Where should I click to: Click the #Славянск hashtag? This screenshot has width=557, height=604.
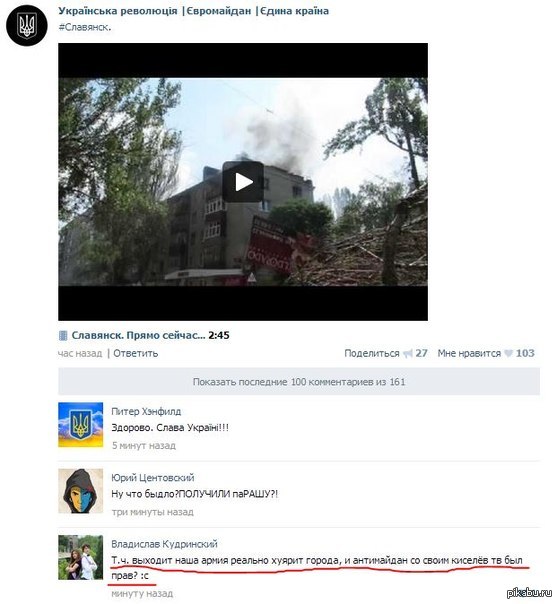pos(85,27)
